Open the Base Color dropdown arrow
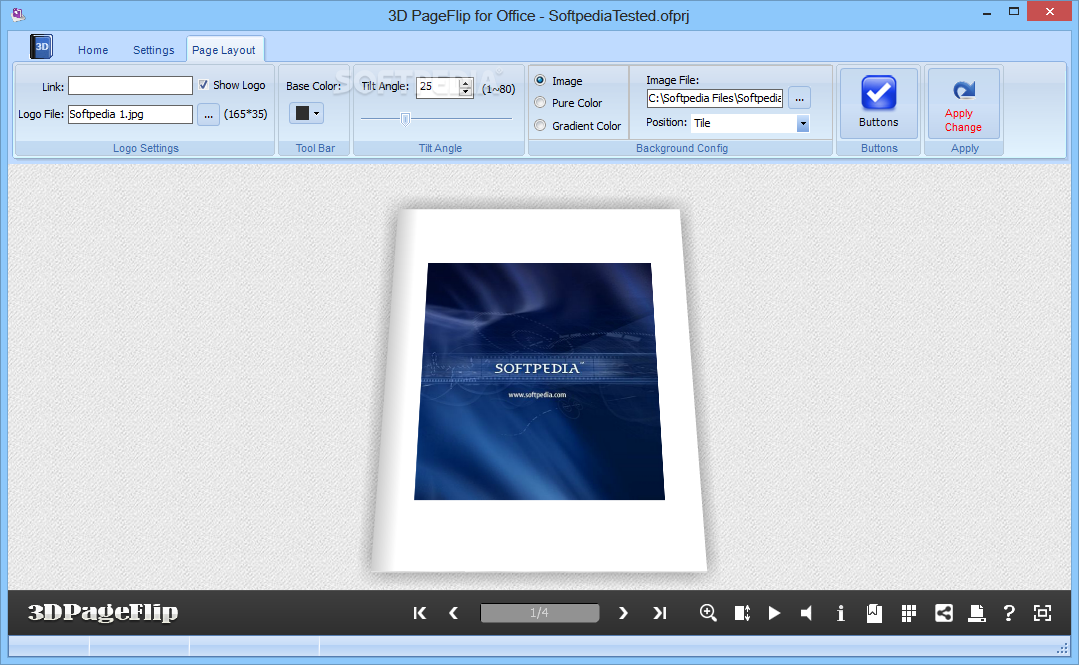The width and height of the screenshot is (1079, 665). coord(317,114)
